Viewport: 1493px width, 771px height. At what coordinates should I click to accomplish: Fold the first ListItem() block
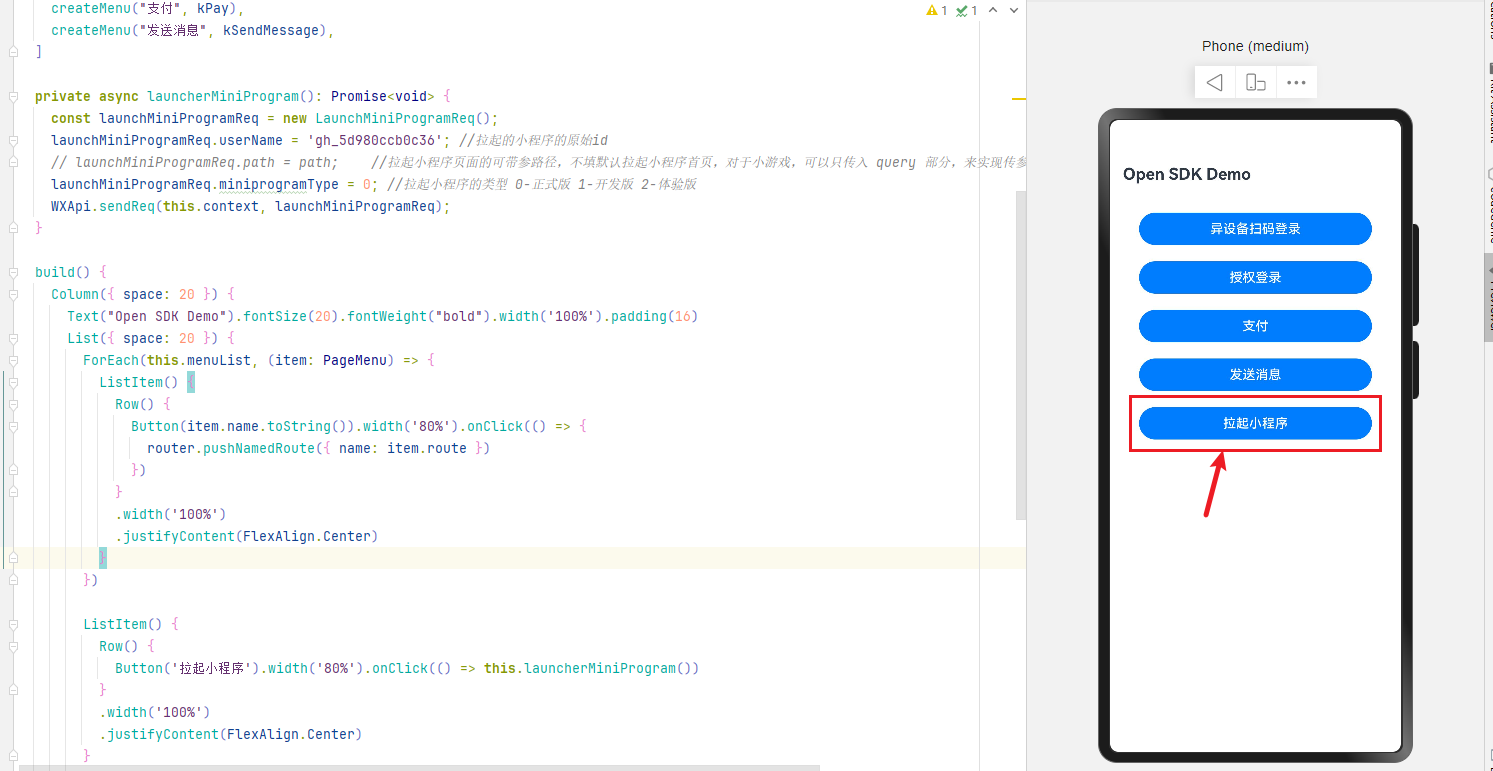tap(13, 382)
